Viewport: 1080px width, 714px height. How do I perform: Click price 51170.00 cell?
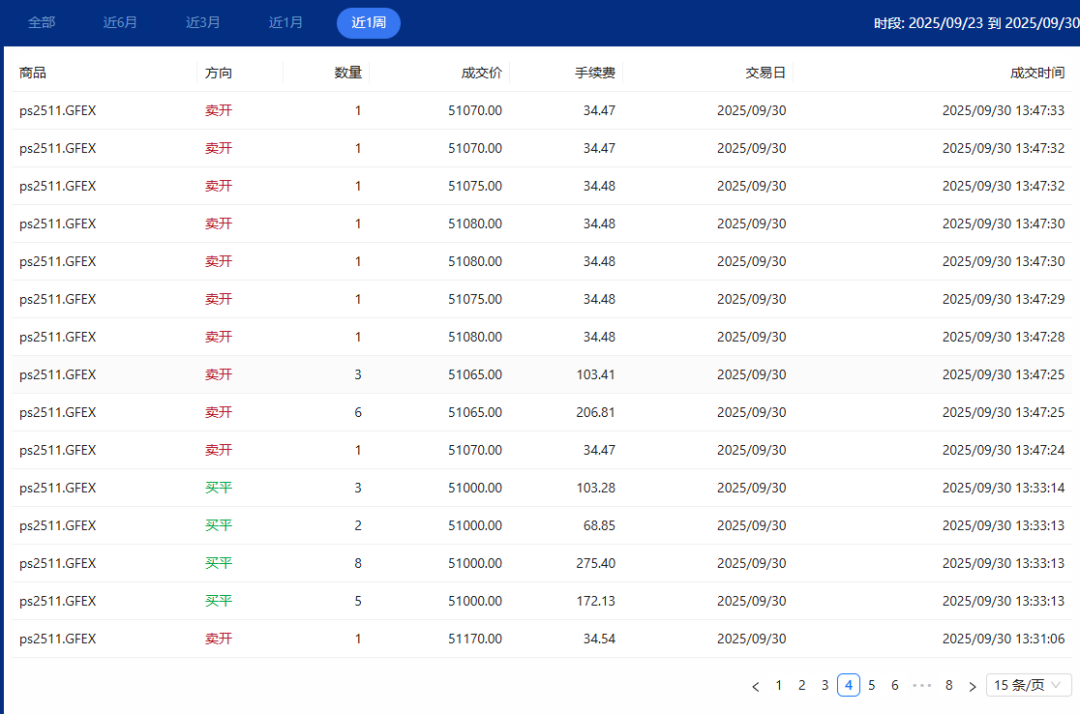[475, 639]
